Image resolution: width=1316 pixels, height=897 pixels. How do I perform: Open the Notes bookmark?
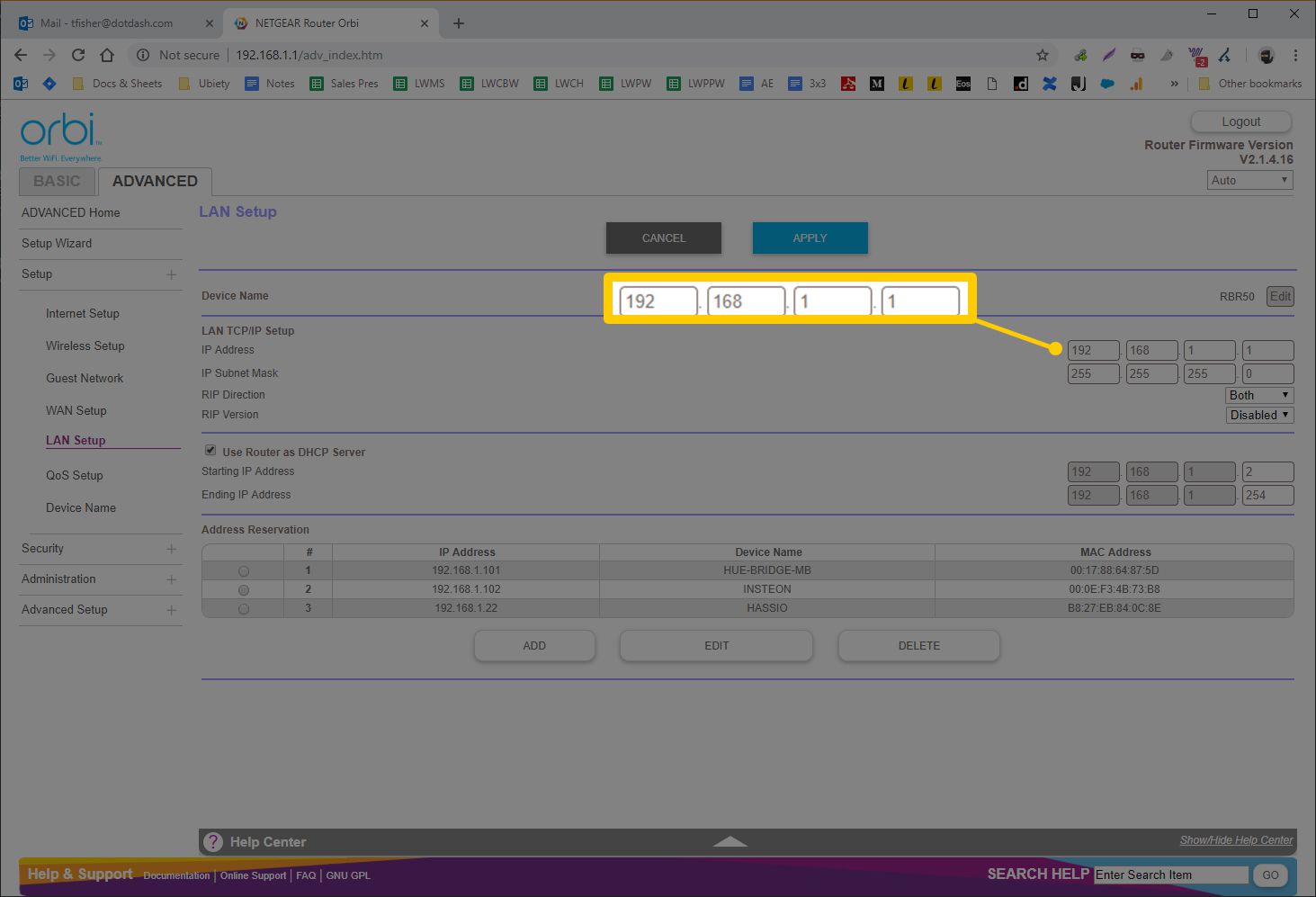click(x=270, y=84)
